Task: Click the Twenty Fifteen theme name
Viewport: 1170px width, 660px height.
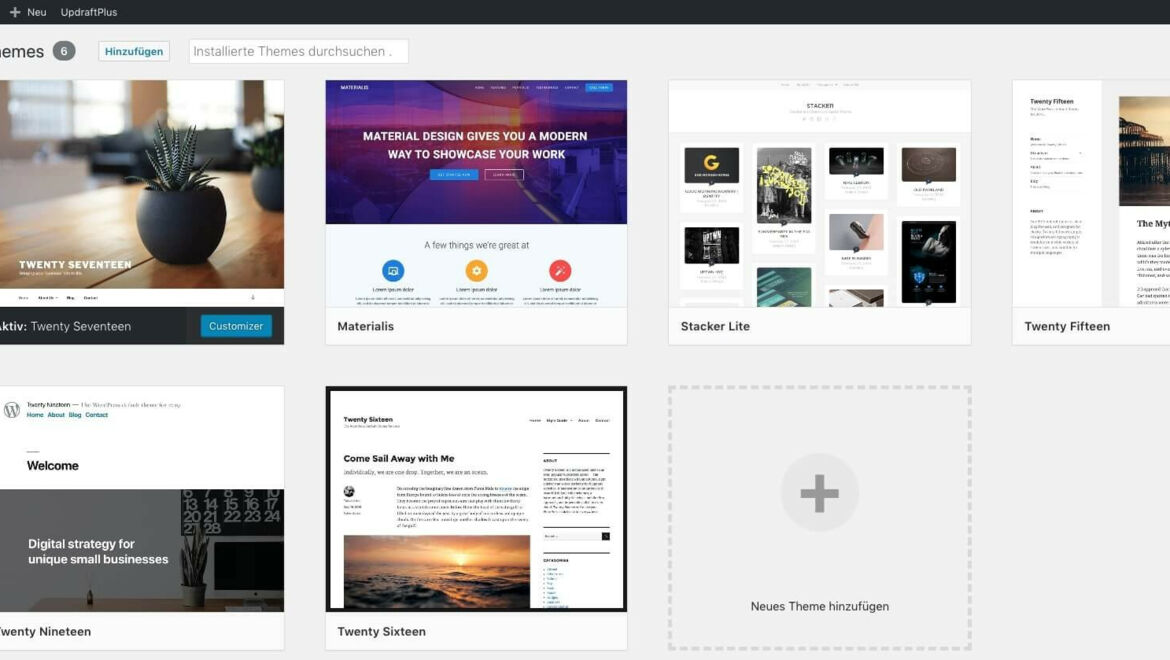Action: click(1067, 326)
